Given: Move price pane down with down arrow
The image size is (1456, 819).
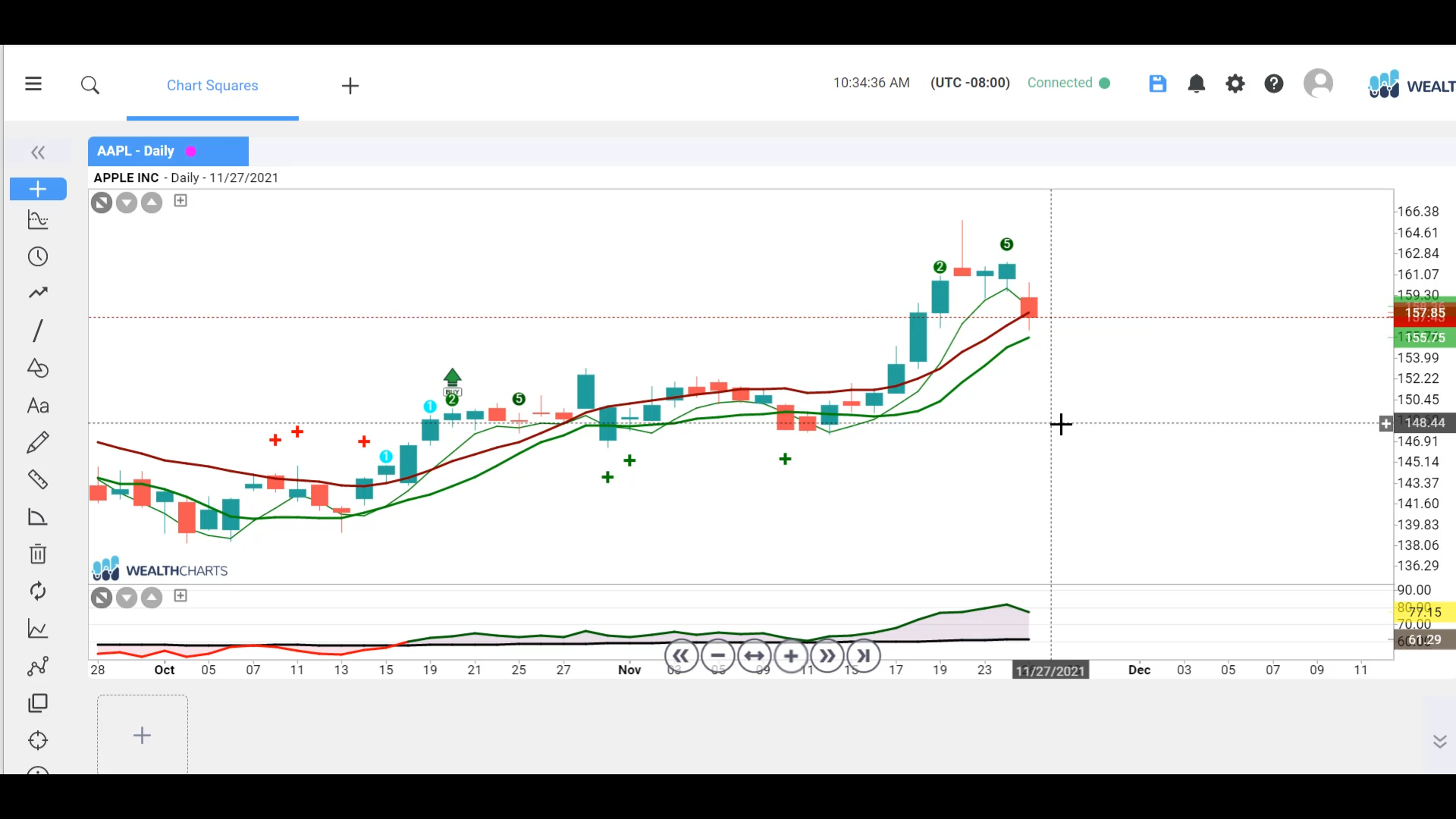Looking at the screenshot, I should click(127, 202).
